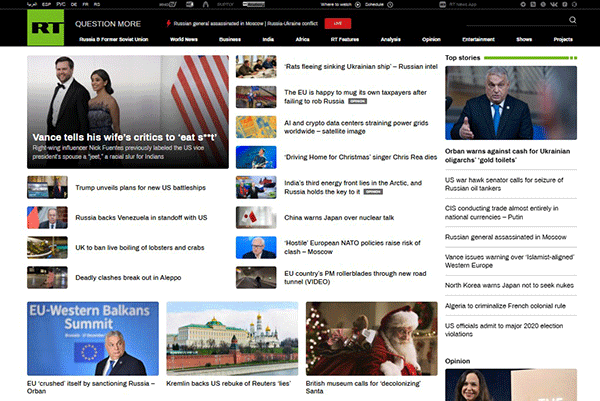The height and width of the screenshot is (401, 600).
Task: Click the red lightning breaking news icon
Action: tap(165, 21)
